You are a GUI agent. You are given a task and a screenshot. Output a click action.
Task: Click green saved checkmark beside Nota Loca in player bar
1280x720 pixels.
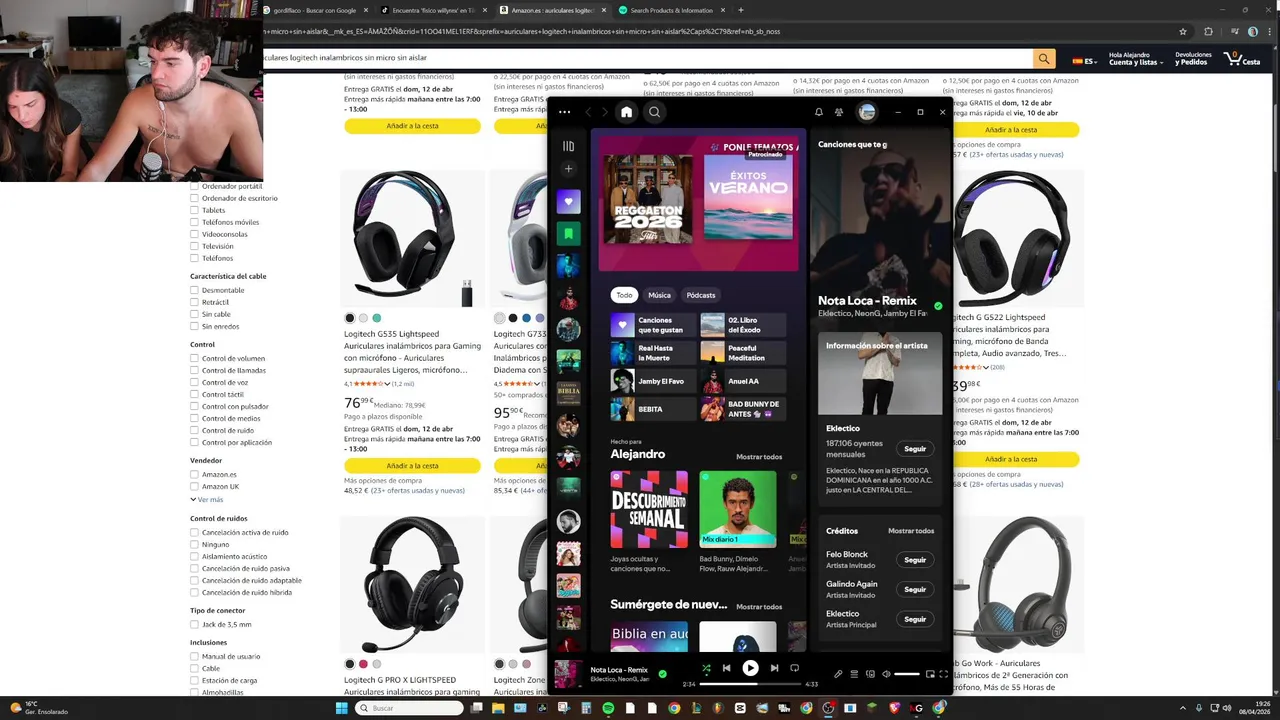pos(662,674)
